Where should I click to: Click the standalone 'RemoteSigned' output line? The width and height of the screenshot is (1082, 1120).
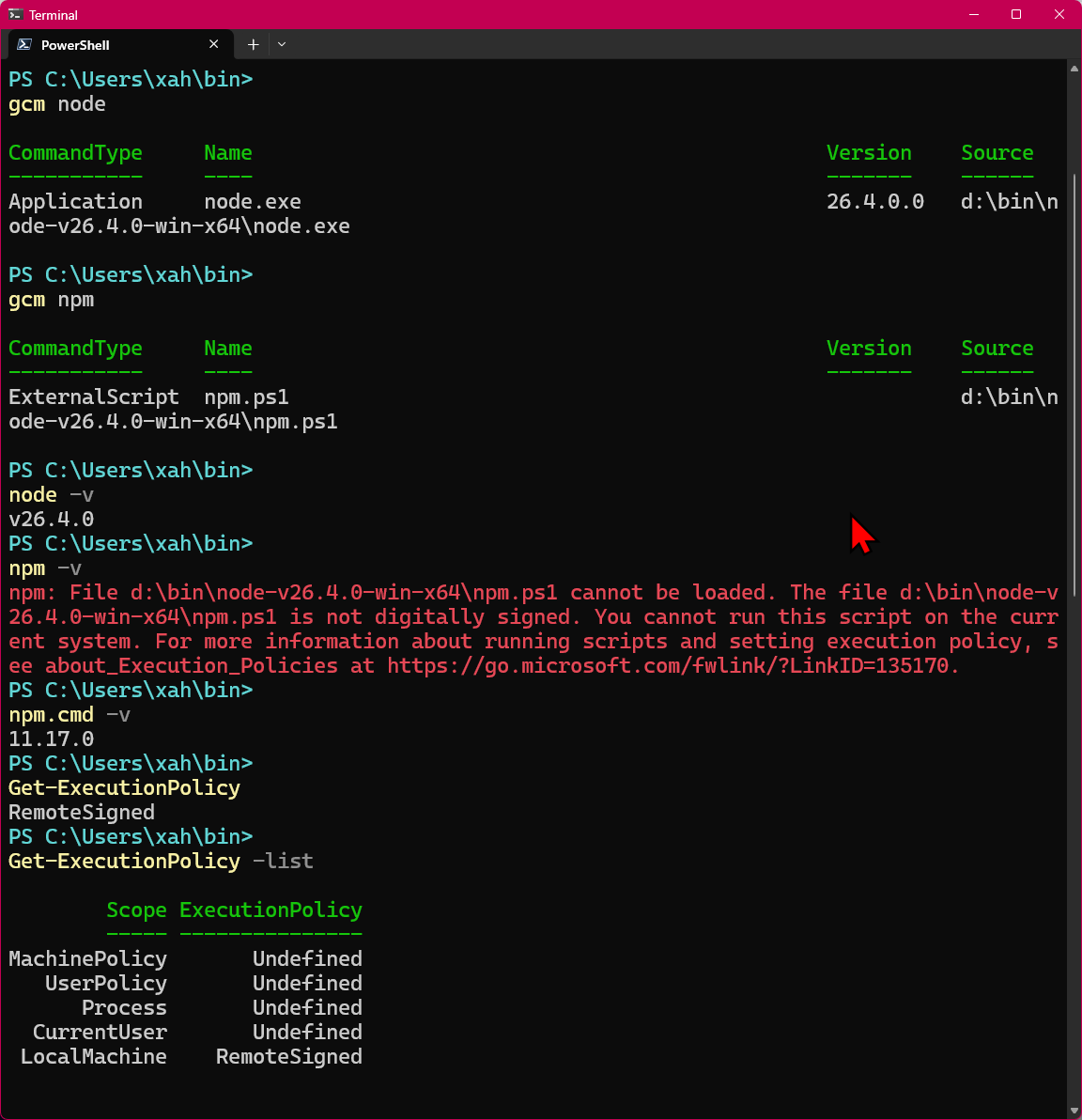[x=82, y=813]
